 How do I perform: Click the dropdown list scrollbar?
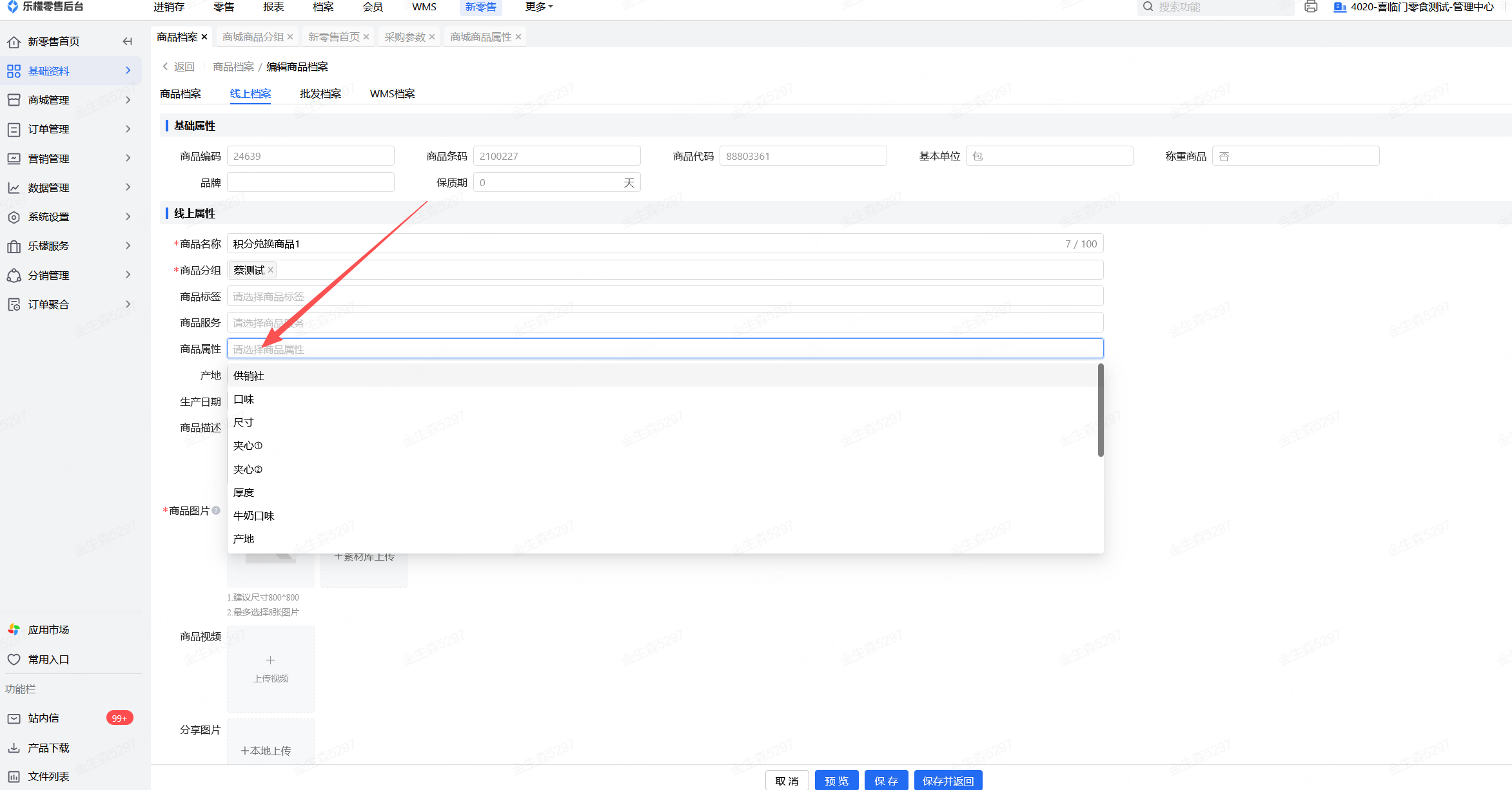(1101, 410)
